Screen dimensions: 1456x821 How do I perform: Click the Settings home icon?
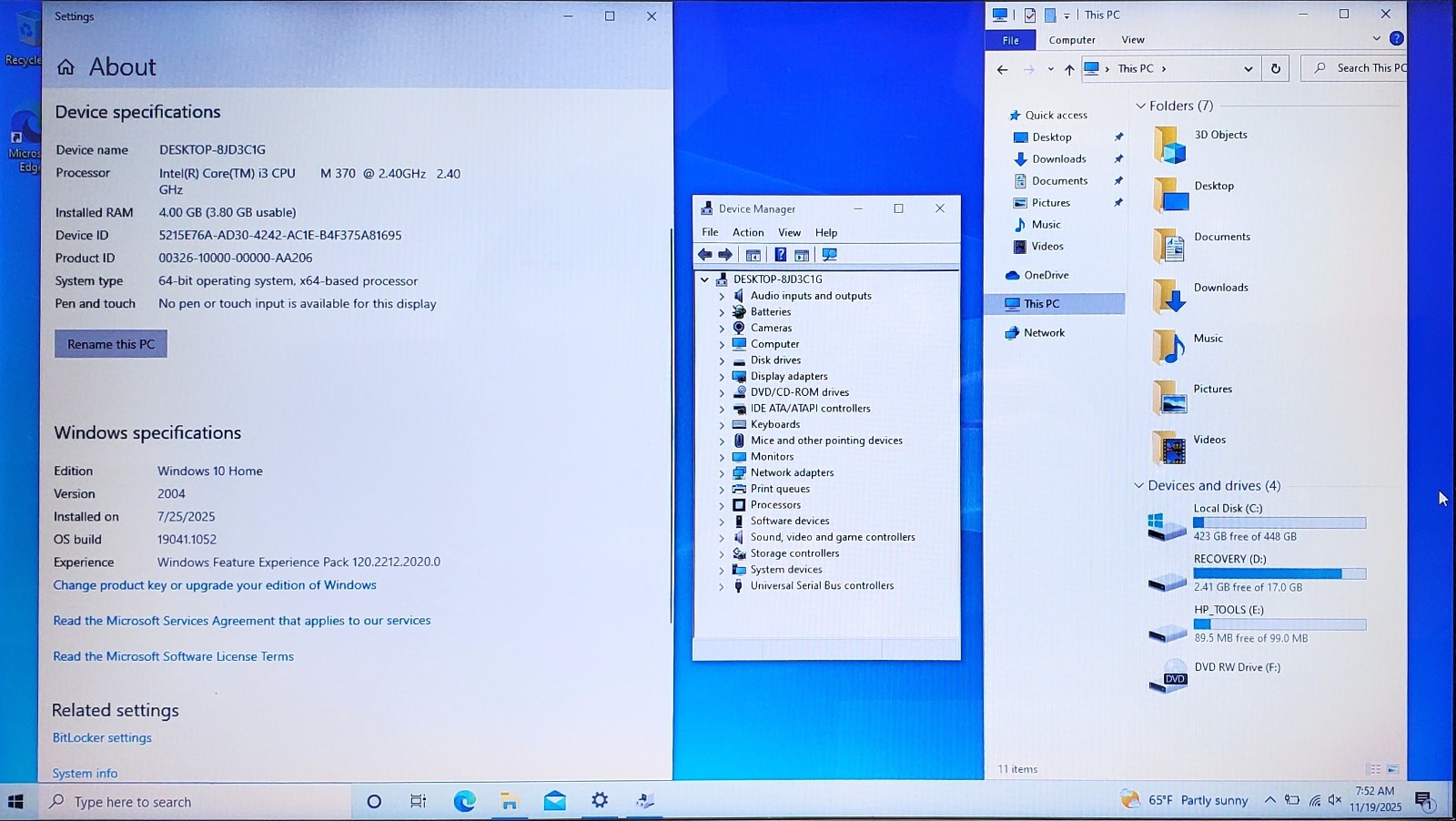[66, 67]
